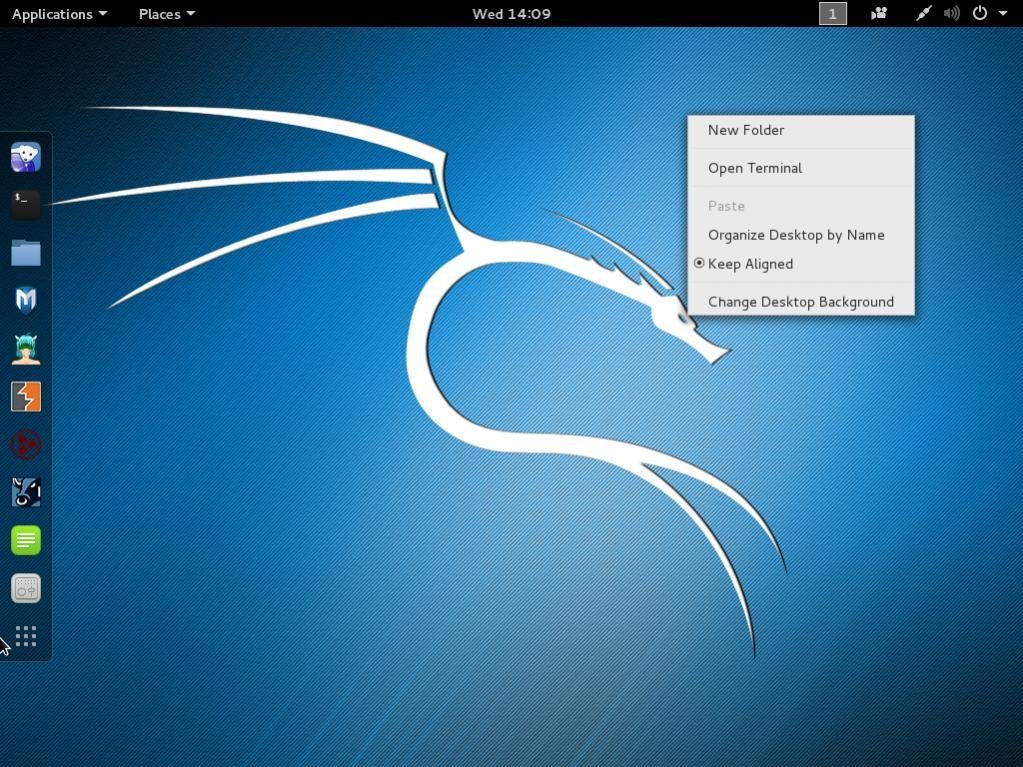The width and height of the screenshot is (1023, 767).
Task: Open the Applications menu
Action: point(59,14)
